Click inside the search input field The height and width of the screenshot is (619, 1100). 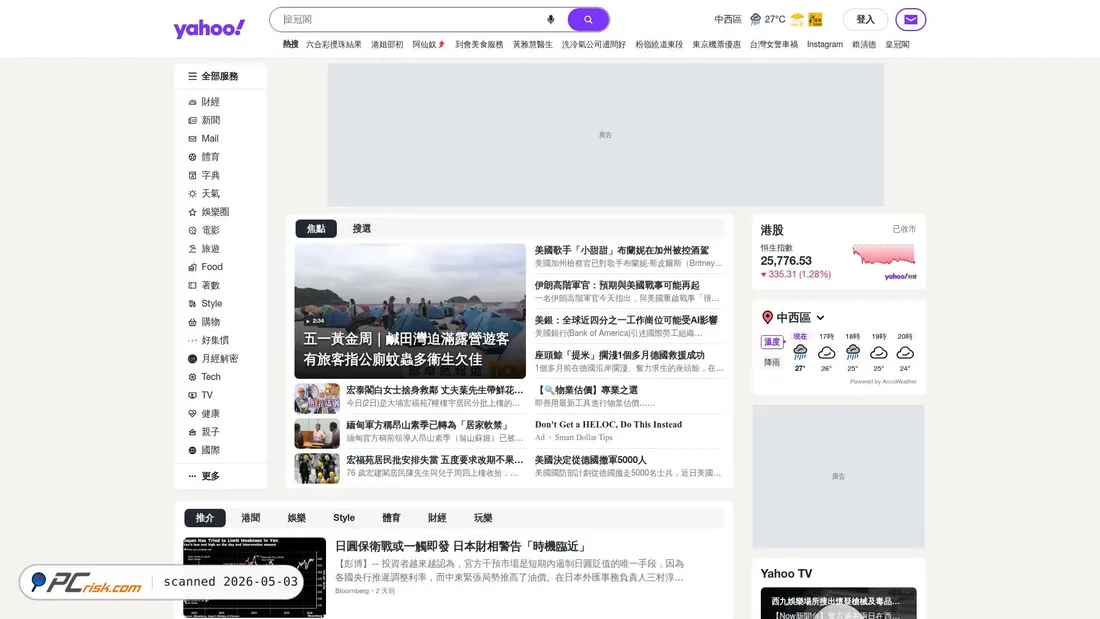(x=410, y=20)
